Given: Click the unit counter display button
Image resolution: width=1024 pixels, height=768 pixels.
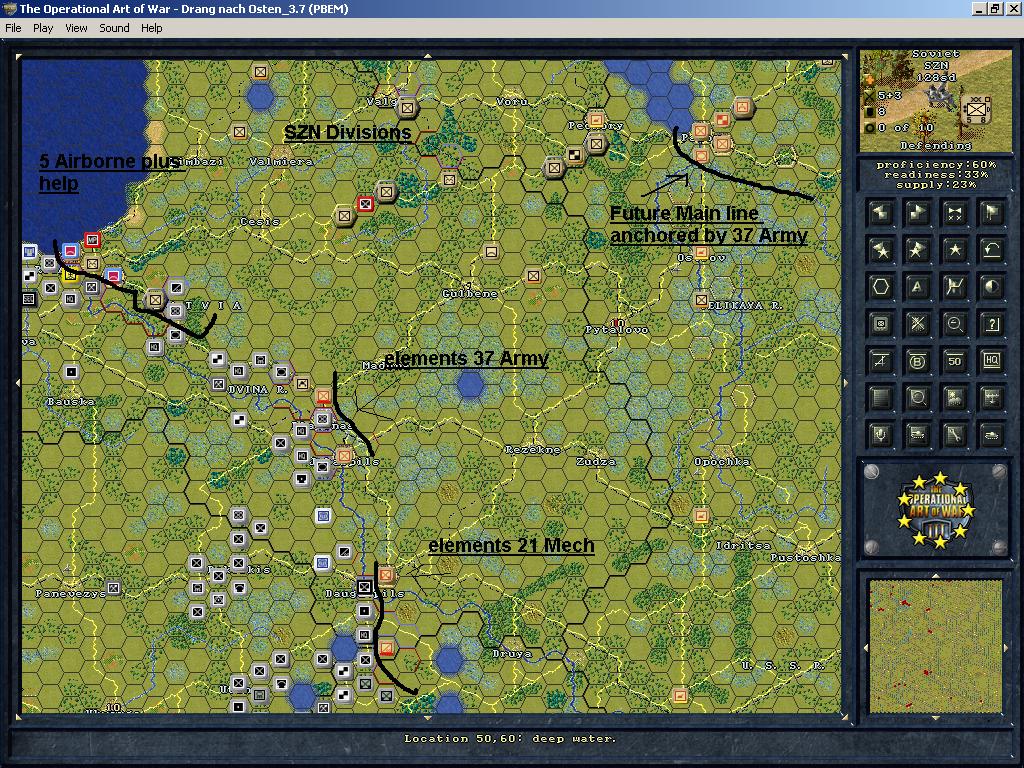Looking at the screenshot, I should (881, 324).
